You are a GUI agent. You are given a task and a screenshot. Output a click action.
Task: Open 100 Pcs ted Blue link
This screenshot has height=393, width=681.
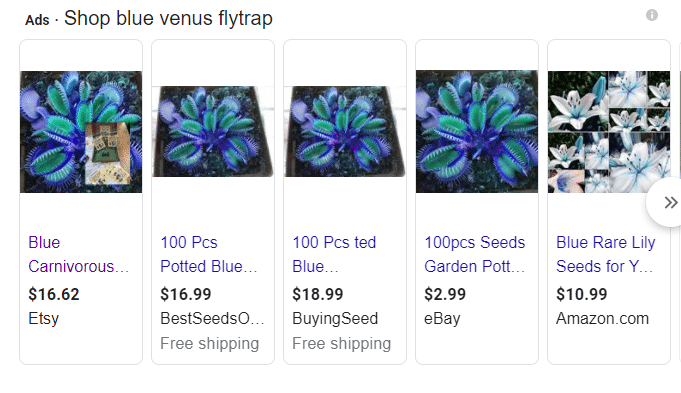tap(334, 254)
